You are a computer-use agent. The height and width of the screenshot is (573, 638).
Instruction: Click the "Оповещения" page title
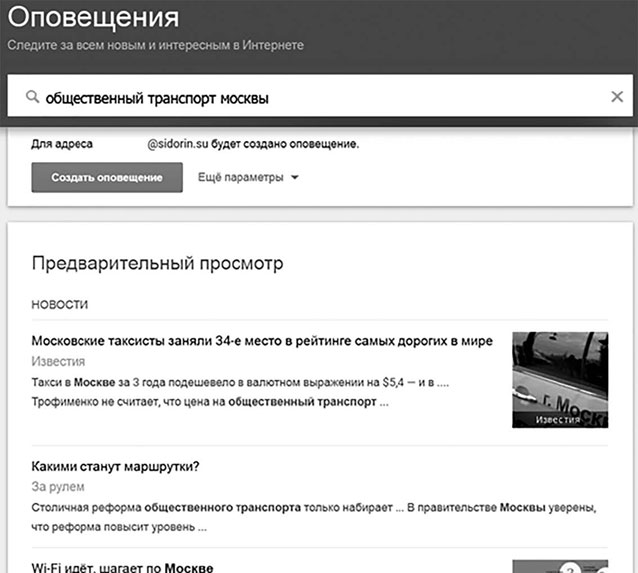point(93,18)
